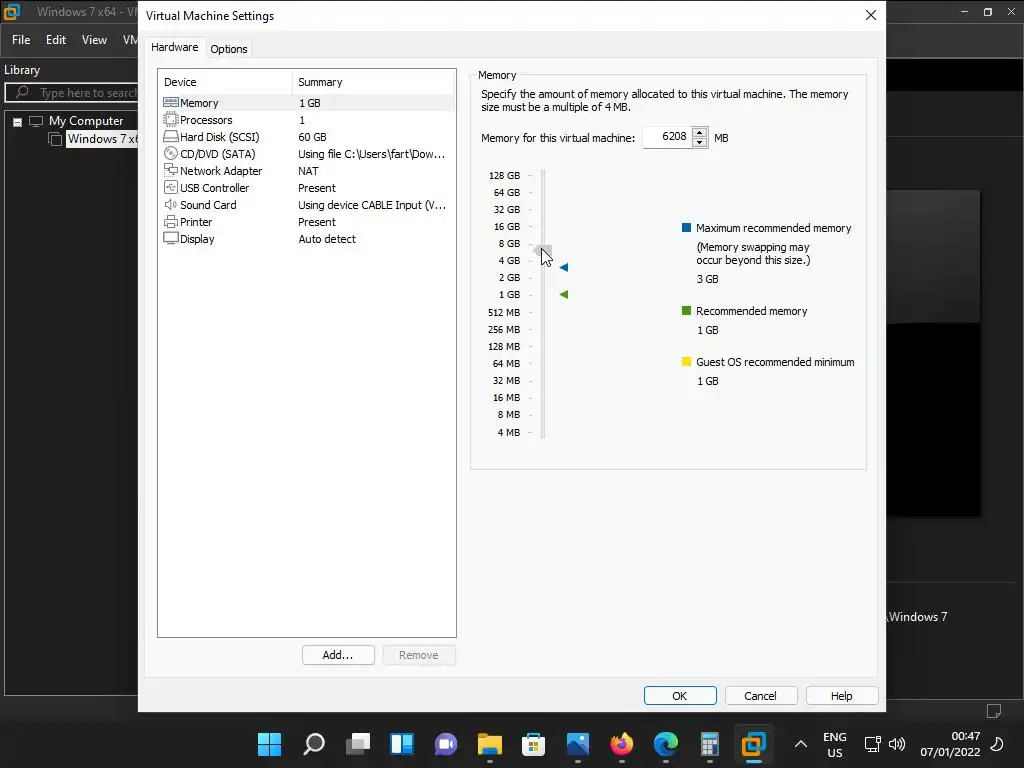Open File Explorer from taskbar

(490, 743)
